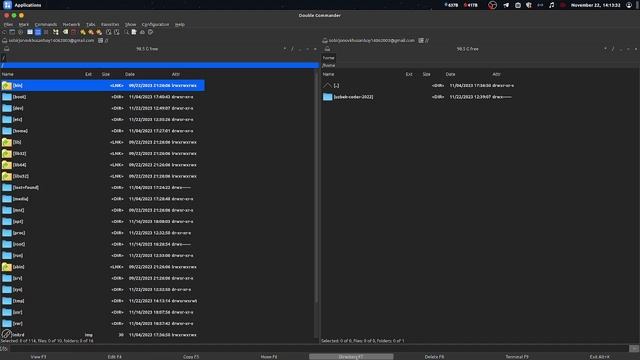Sort right panel by Name column header
640x360 pixels.
pyautogui.click(x=328, y=74)
